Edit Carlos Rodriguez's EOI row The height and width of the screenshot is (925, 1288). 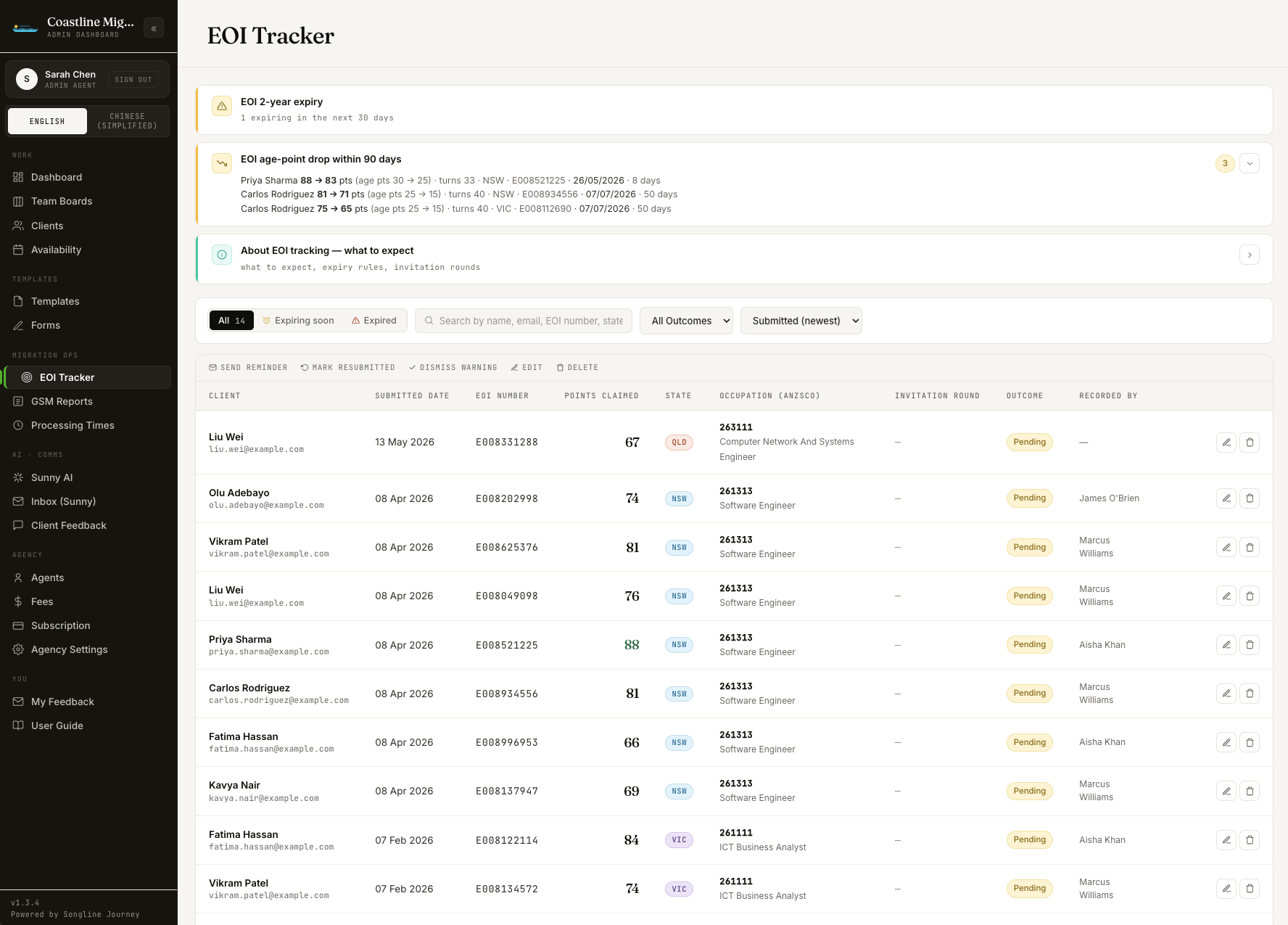1226,694
